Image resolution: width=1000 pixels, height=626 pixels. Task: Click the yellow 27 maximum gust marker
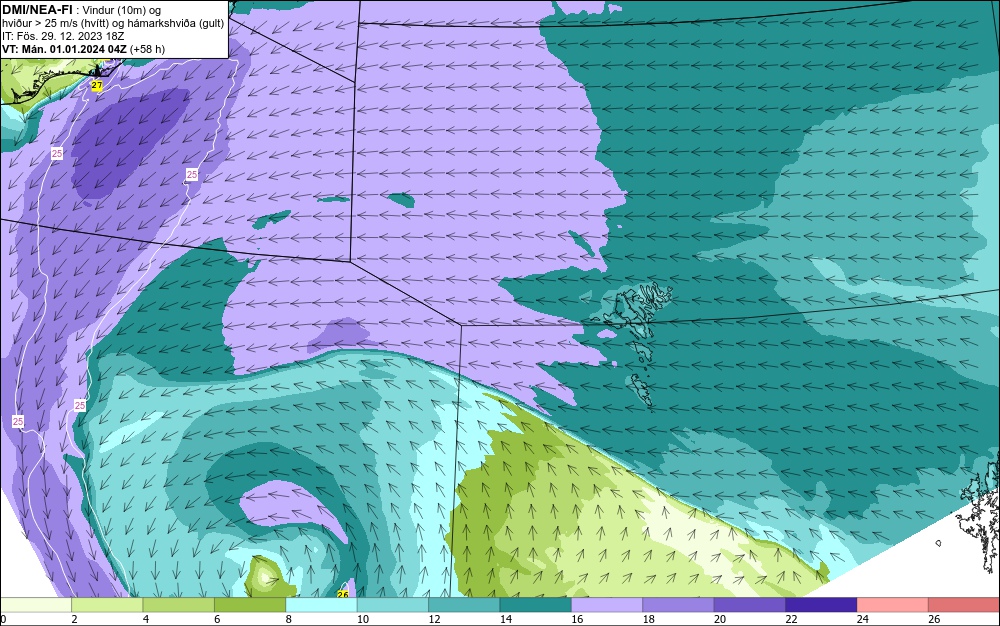[97, 85]
